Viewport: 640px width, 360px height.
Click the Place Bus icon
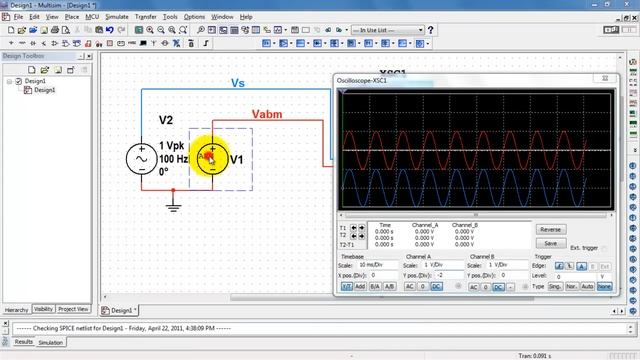pyautogui.click(x=206, y=43)
